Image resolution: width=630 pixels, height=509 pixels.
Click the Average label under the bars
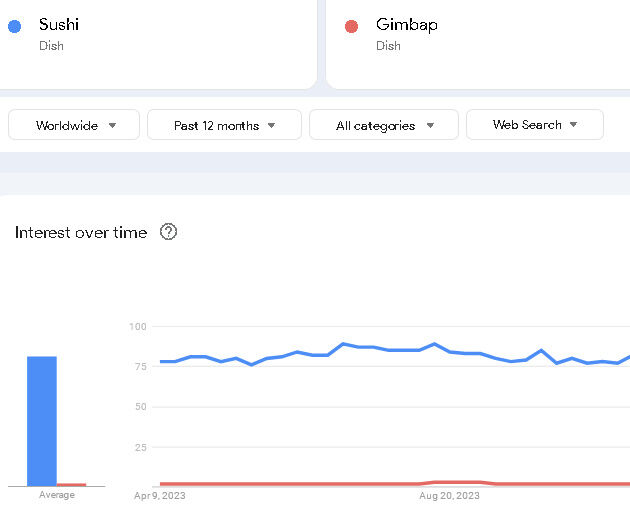(x=56, y=495)
